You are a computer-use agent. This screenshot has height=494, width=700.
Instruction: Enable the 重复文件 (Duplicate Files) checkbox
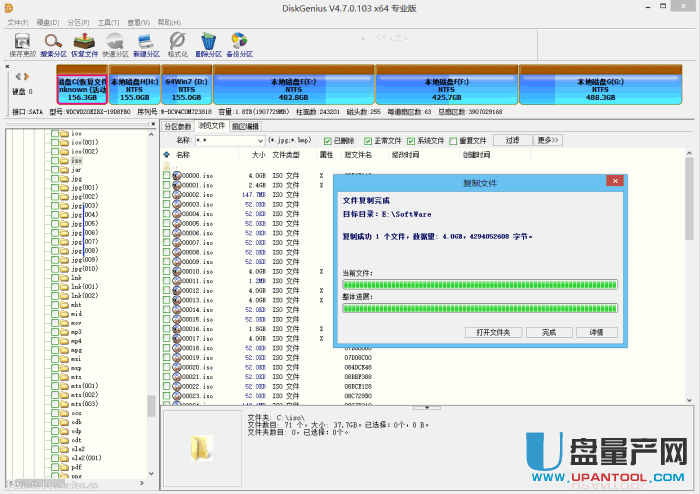coord(454,141)
